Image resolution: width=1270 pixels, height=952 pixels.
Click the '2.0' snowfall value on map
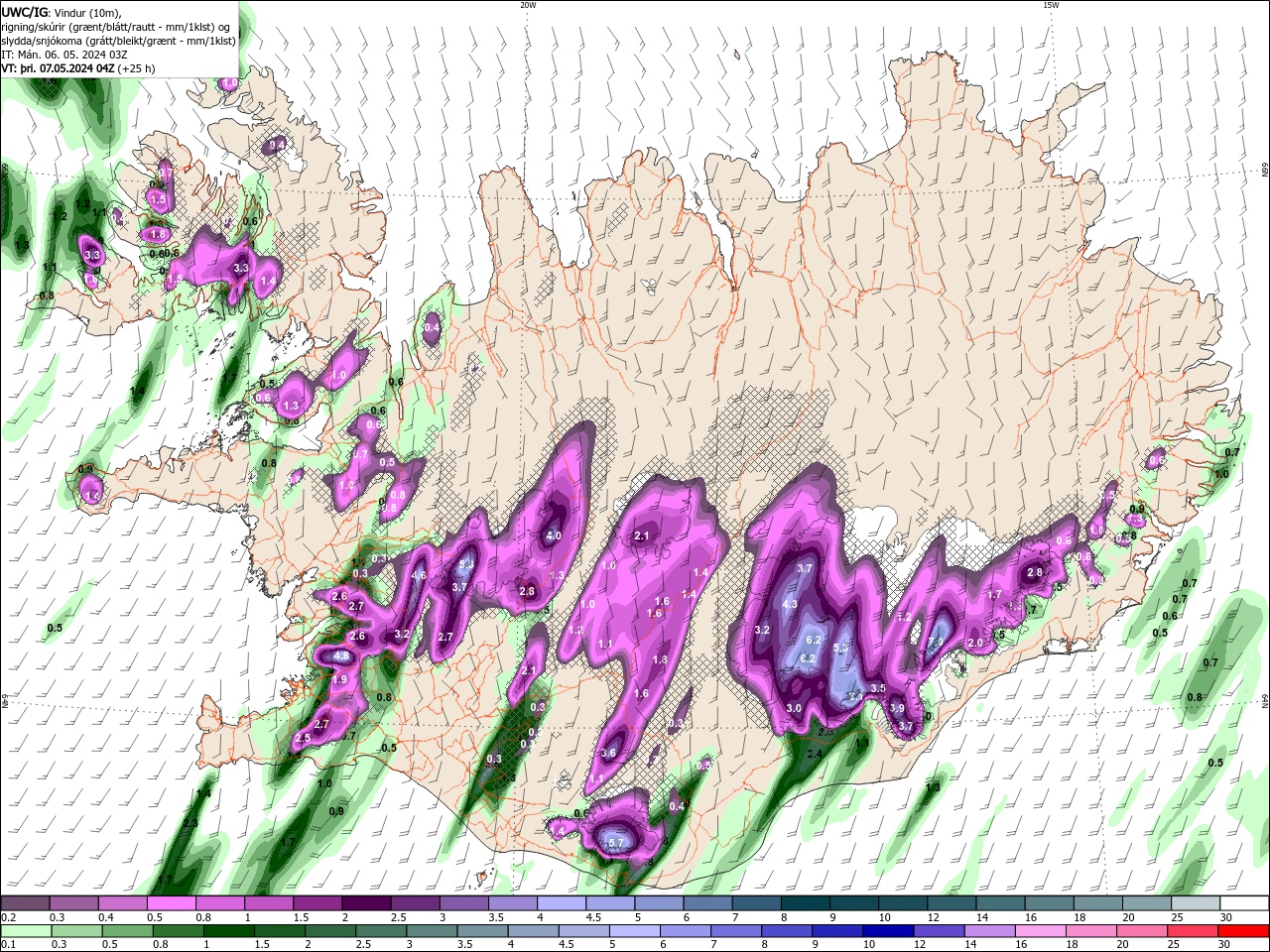tap(974, 643)
